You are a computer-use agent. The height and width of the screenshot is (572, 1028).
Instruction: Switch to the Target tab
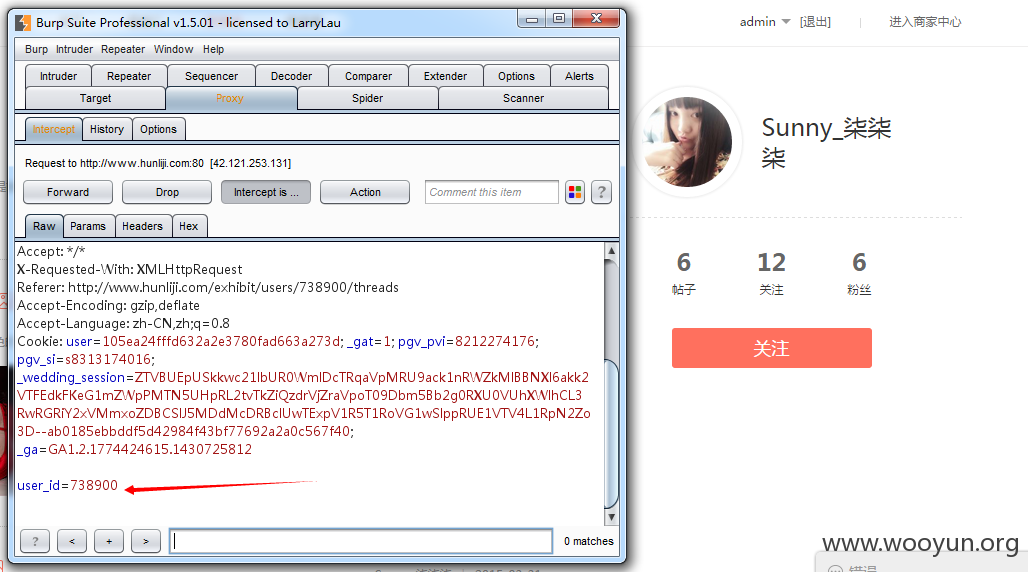click(96, 98)
